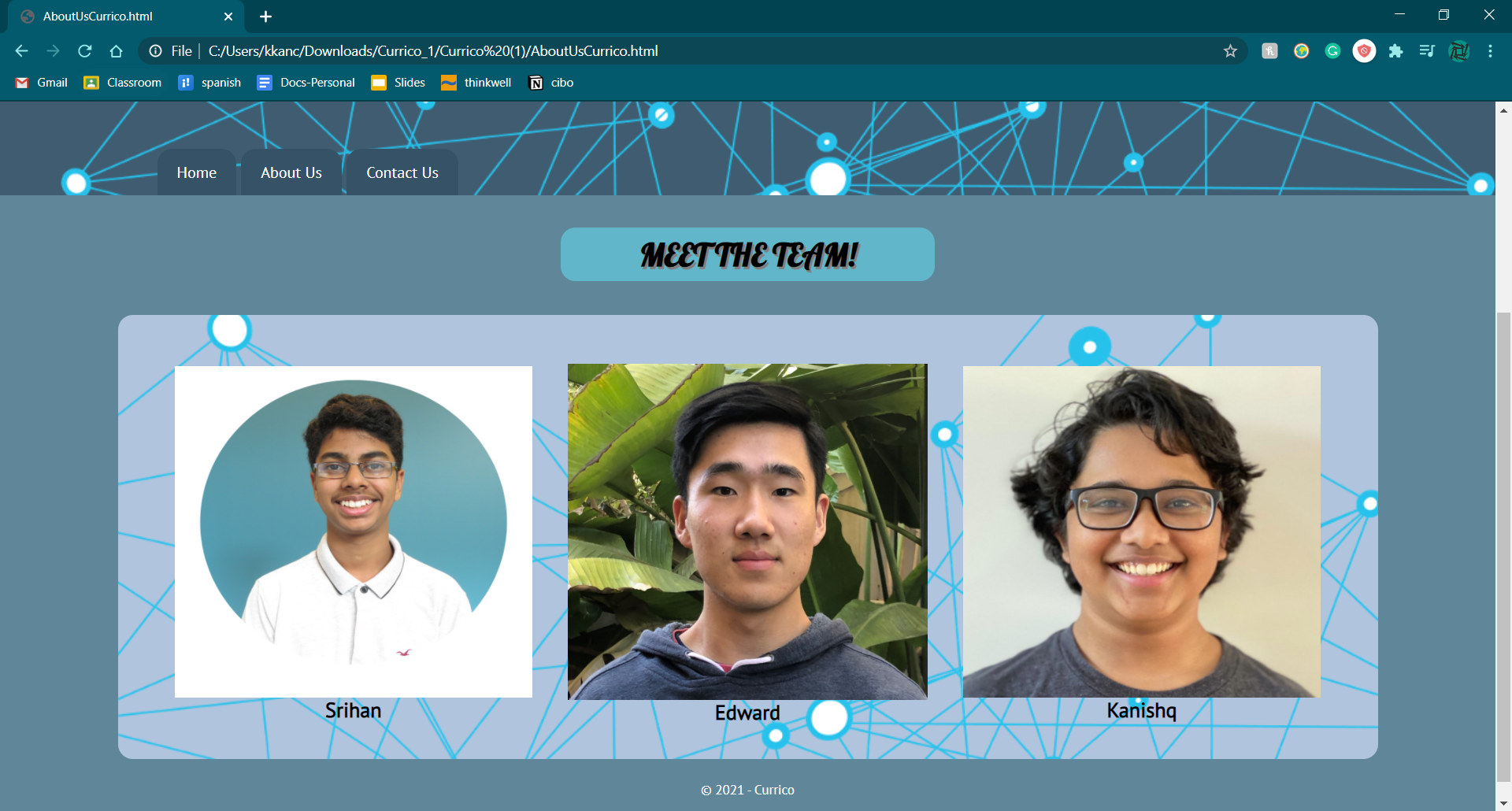This screenshot has height=811, width=1512.
Task: Go to the Home navigation tab
Action: click(x=197, y=172)
